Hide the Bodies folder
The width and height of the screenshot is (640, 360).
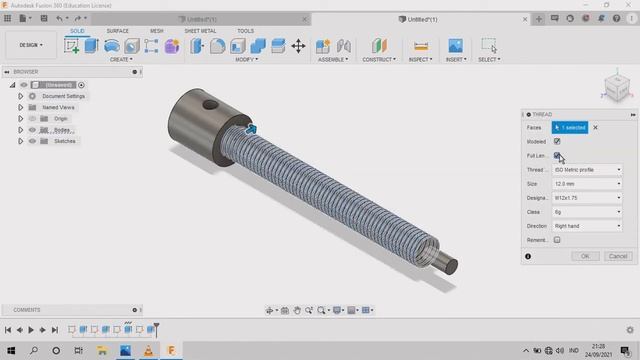pyautogui.click(x=32, y=130)
